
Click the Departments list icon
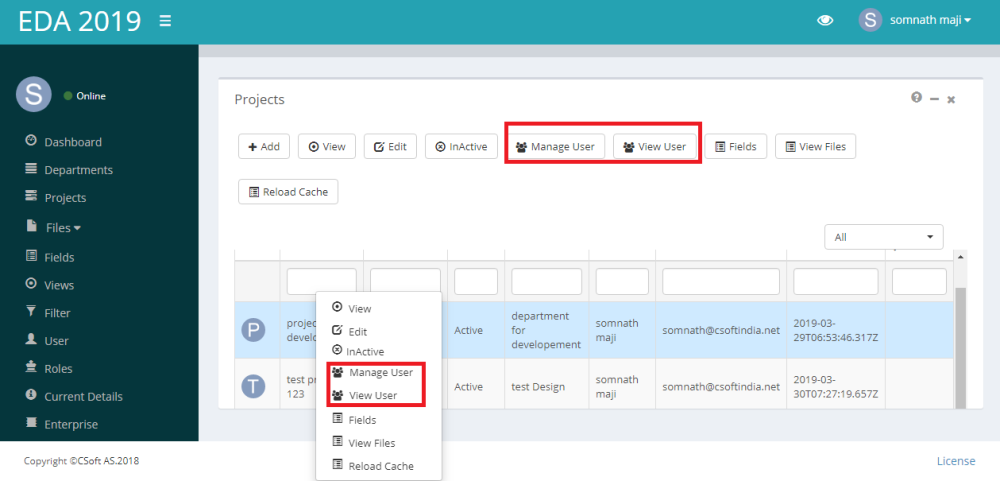[31, 169]
